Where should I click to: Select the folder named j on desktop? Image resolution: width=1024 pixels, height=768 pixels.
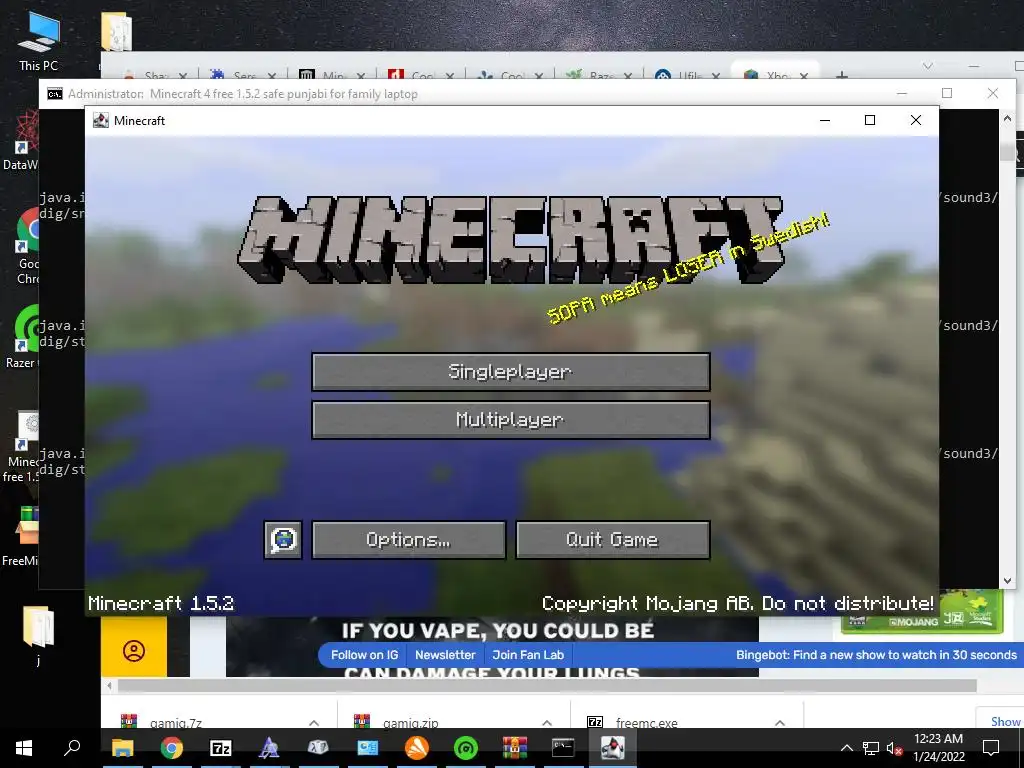pyautogui.click(x=39, y=635)
